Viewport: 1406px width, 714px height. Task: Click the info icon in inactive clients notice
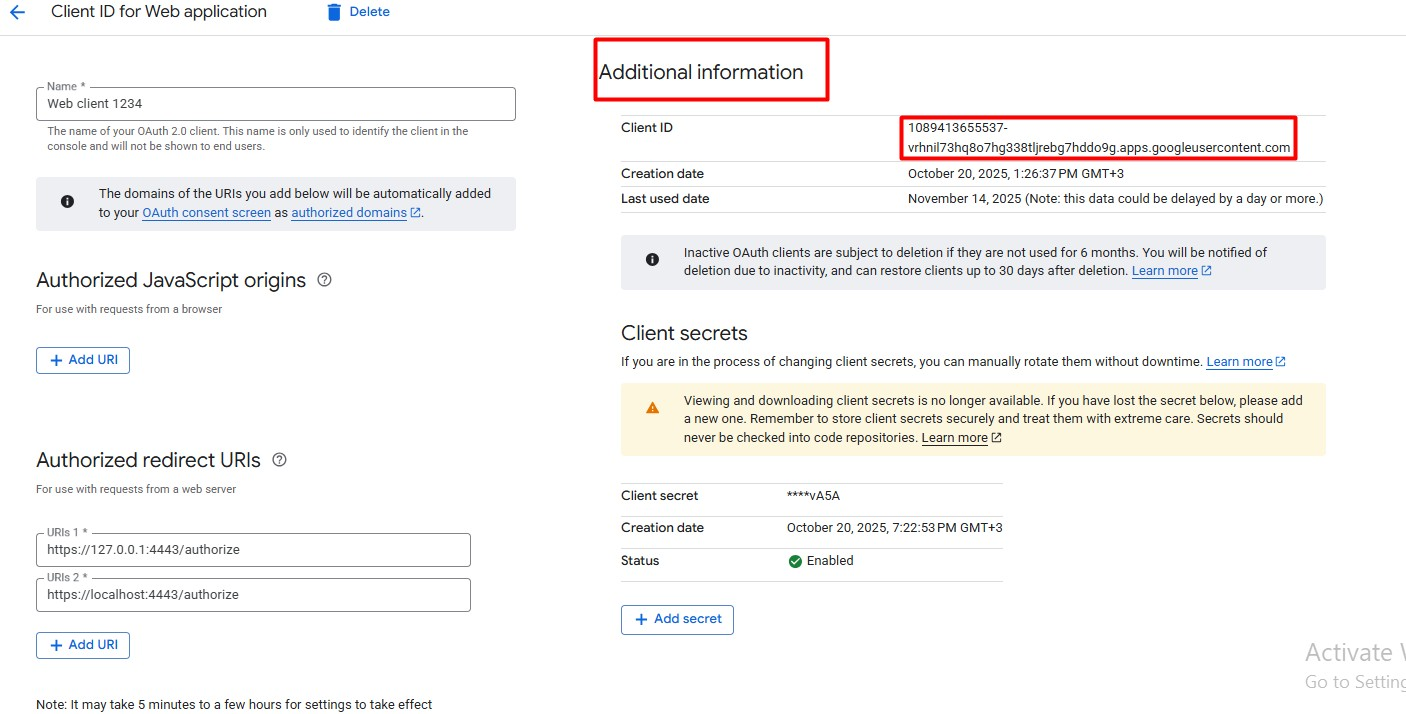(652, 260)
